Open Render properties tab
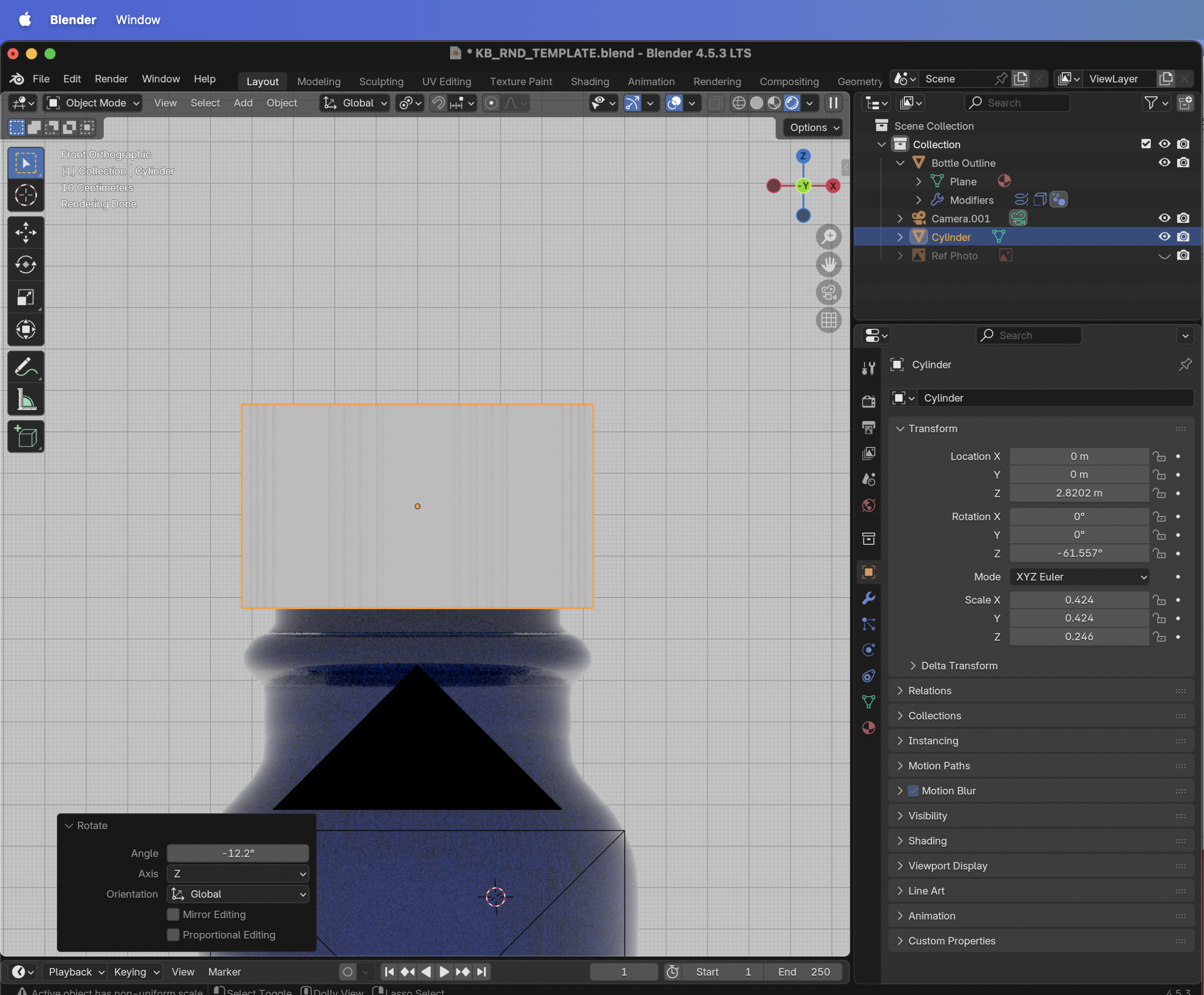 point(869,401)
